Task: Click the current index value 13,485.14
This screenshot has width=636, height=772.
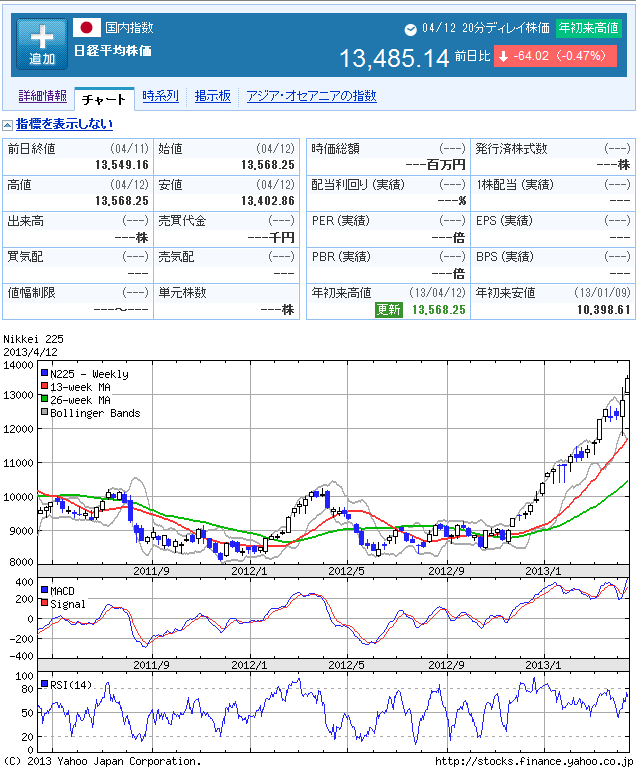Action: click(x=394, y=59)
